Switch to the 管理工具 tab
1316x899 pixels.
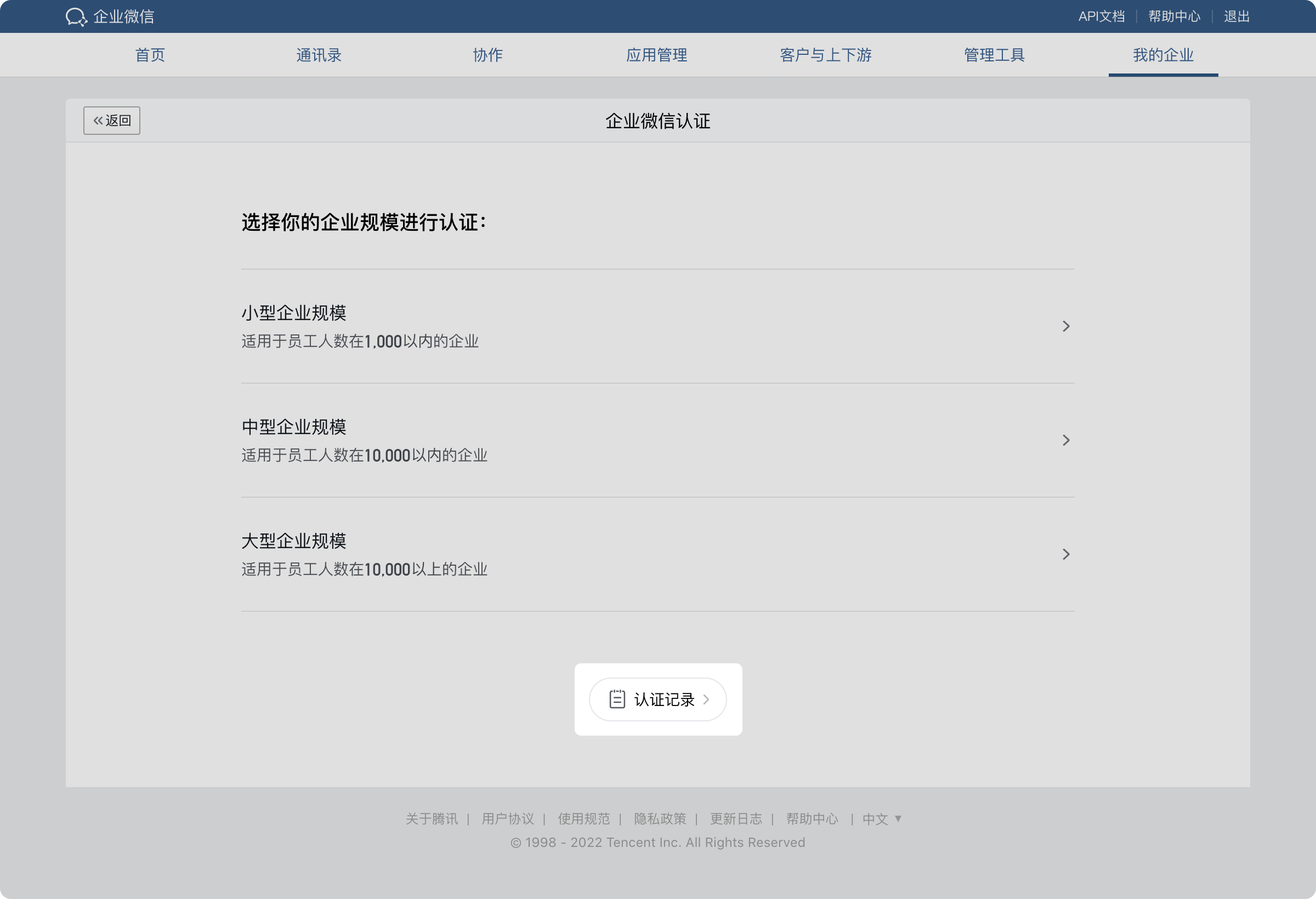click(x=994, y=55)
